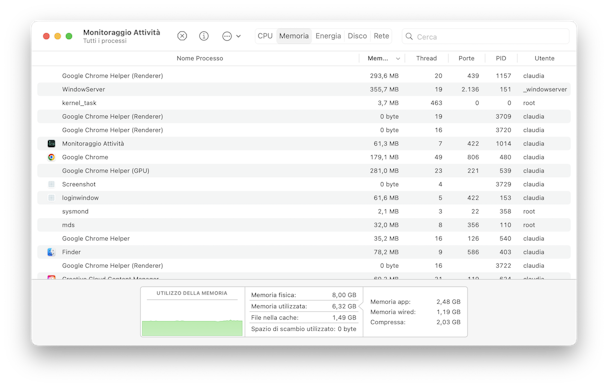Click the _windowserver user cell

click(545, 89)
